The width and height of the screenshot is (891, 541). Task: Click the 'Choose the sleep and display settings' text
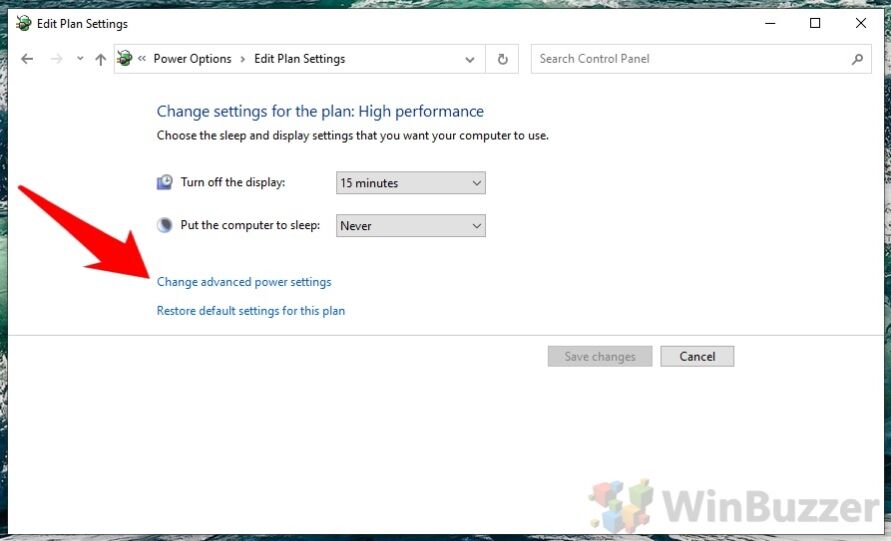click(353, 136)
